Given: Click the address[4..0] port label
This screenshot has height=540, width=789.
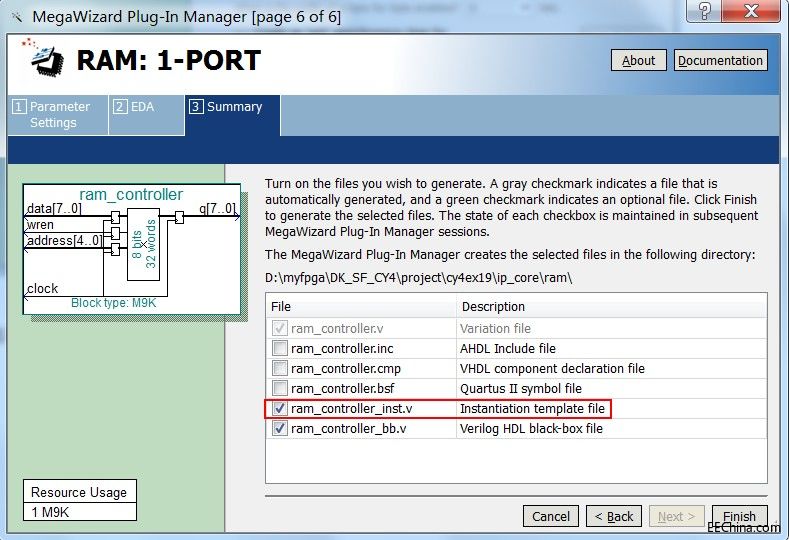Looking at the screenshot, I should (x=64, y=241).
